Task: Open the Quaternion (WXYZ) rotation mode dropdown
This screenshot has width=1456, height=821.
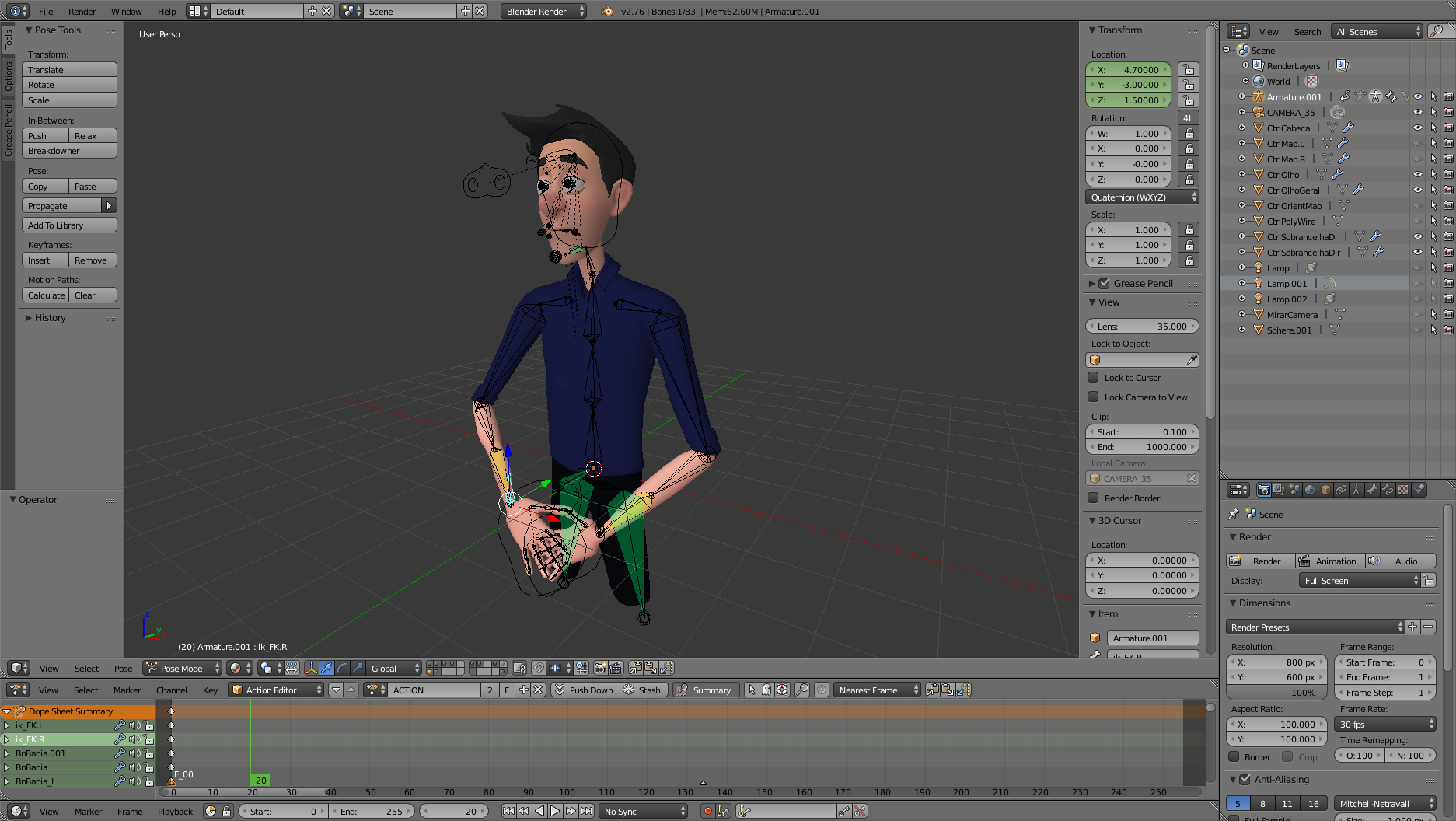Action: coord(1142,197)
